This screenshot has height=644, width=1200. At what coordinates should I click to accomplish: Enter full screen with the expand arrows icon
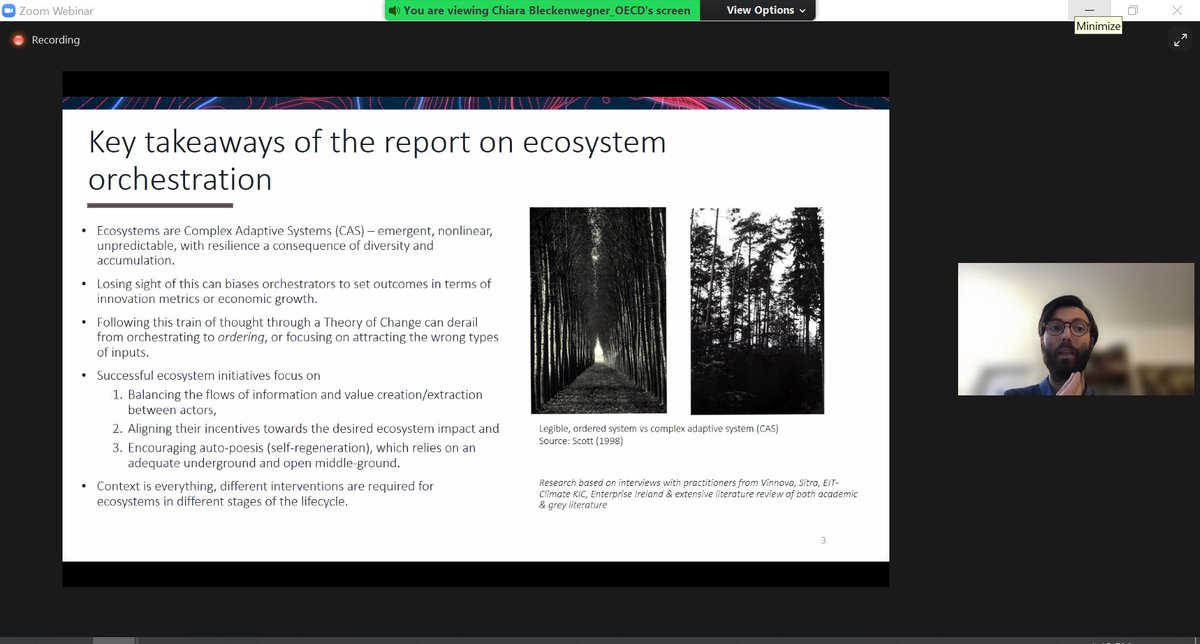pyautogui.click(x=1180, y=41)
